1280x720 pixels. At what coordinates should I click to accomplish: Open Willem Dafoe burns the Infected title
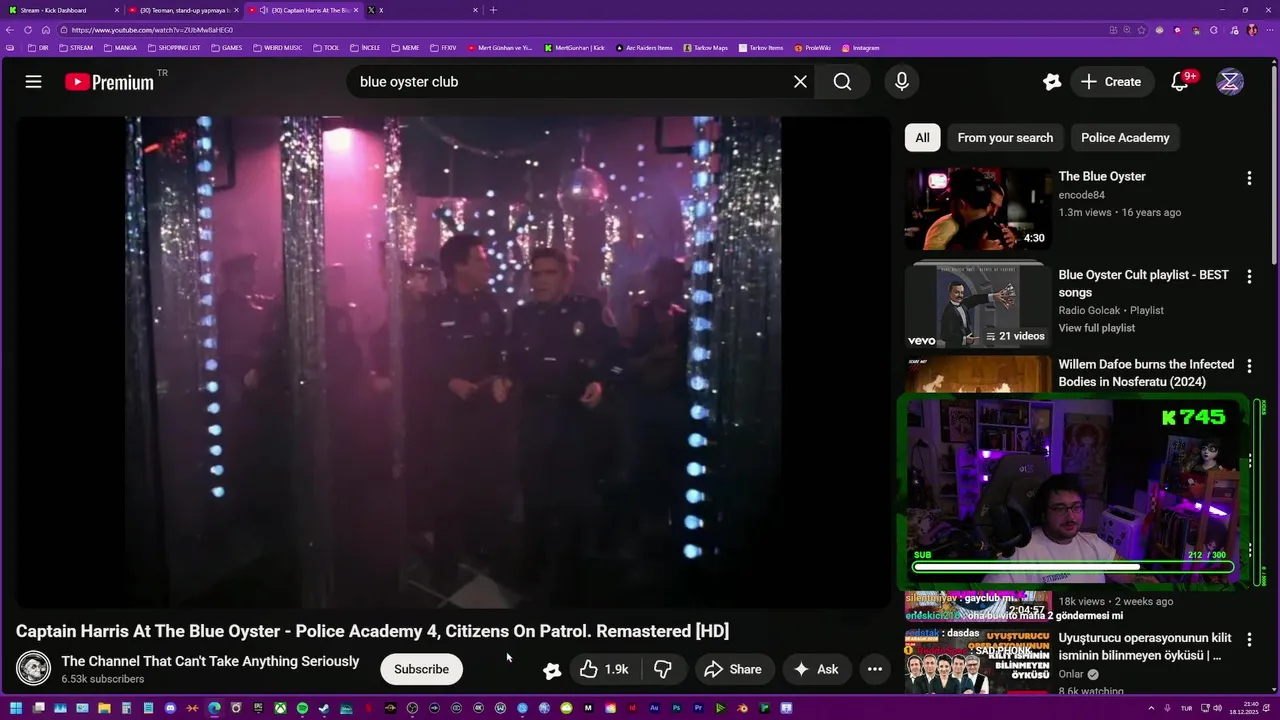1146,373
